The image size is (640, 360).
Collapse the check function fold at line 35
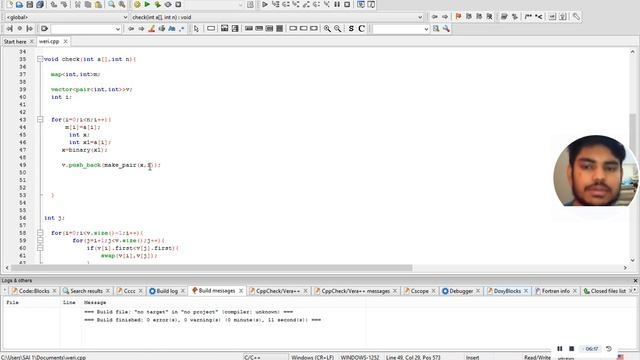(x=40, y=59)
